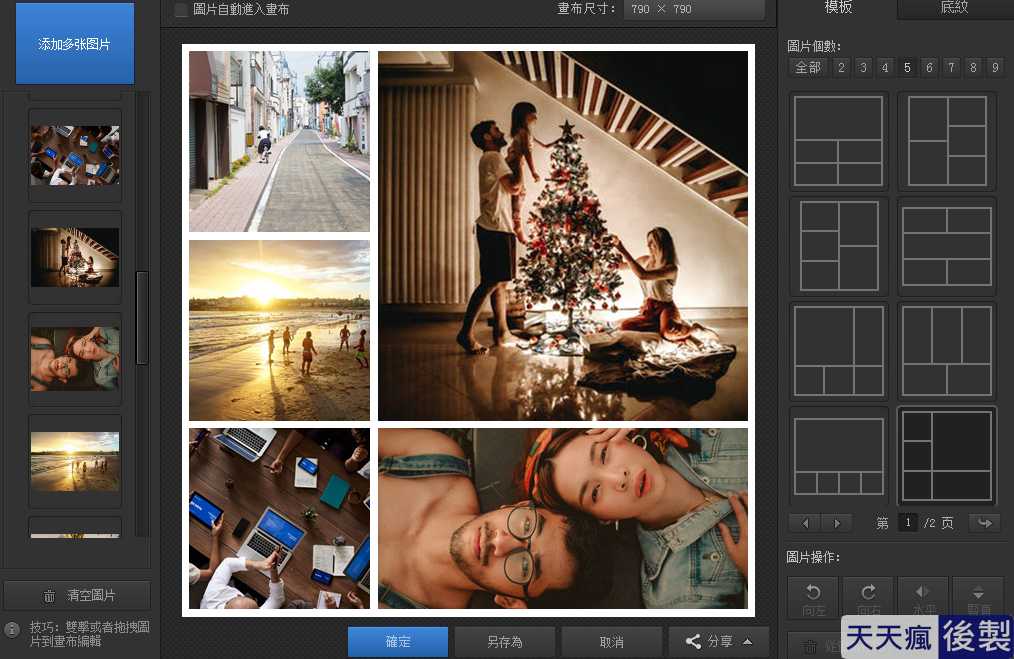Toggle 圖片自動進入畫布 checkbox
The width and height of the screenshot is (1014, 659).
coord(181,9)
